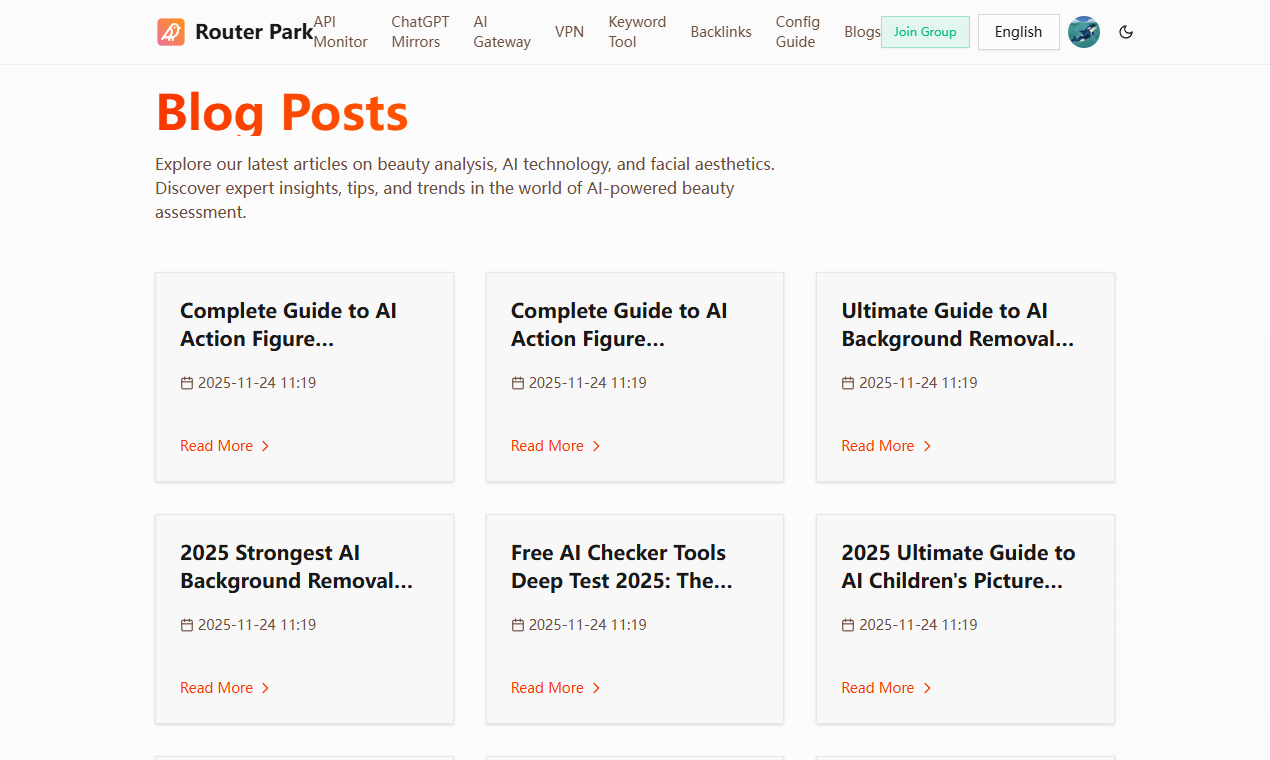1270x760 pixels.
Task: Open 'Ultimate Guide to AI Background Removal' title
Action: [x=958, y=325]
